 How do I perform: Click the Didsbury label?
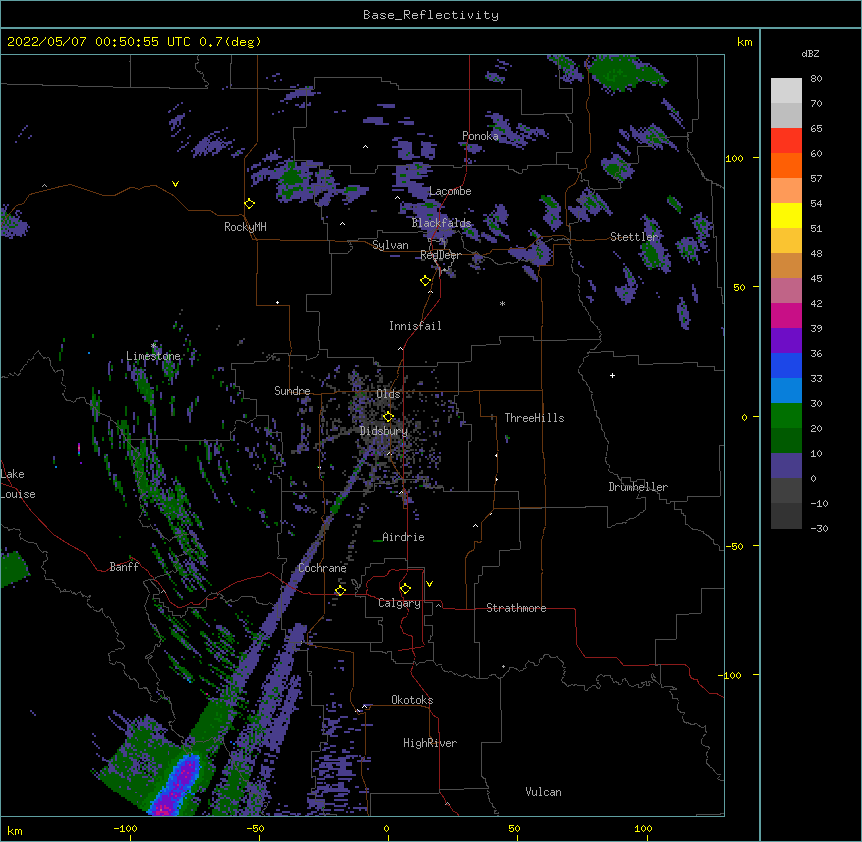[384, 431]
